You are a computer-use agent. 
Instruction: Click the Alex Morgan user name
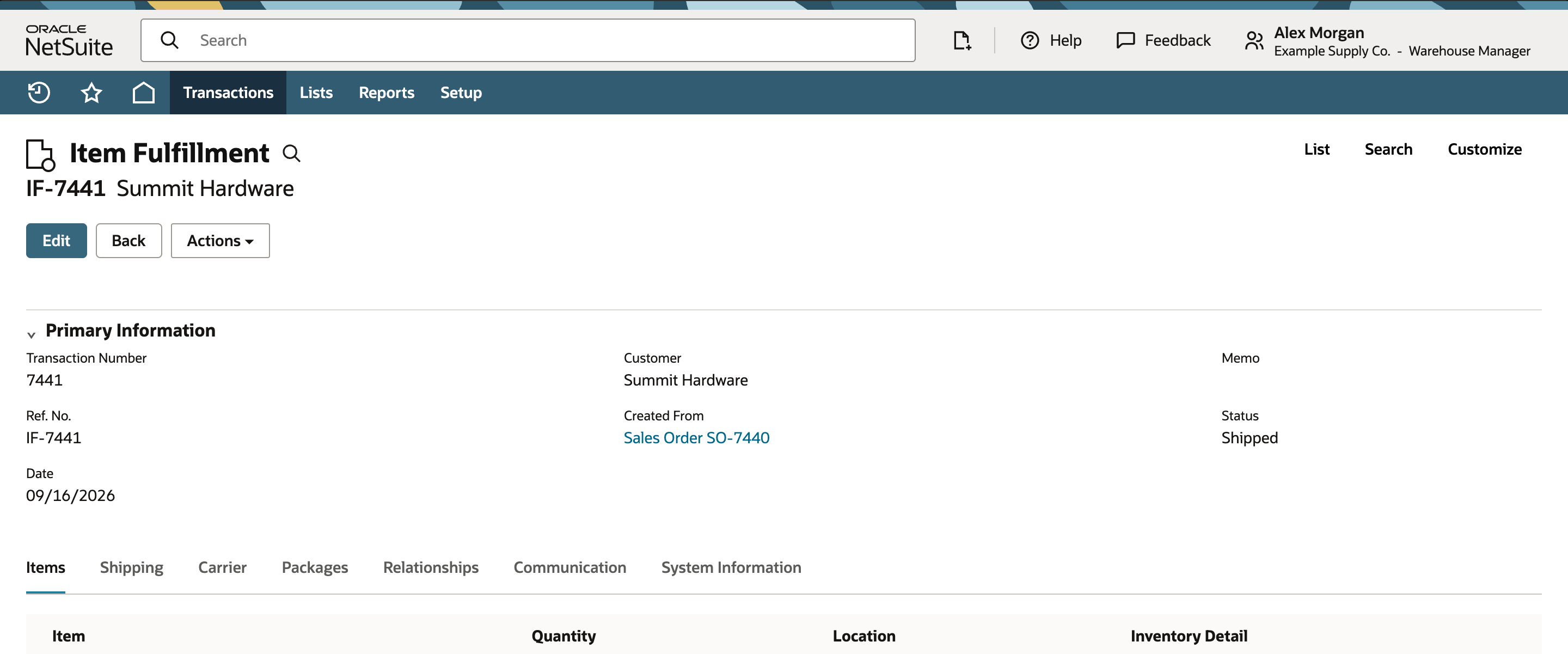click(1319, 32)
